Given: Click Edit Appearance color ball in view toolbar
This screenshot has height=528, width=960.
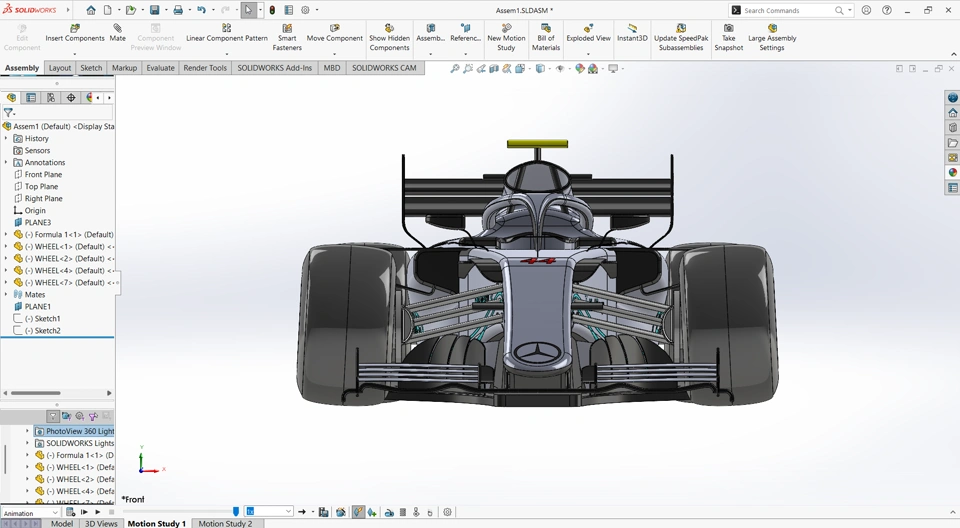Looking at the screenshot, I should pos(580,69).
